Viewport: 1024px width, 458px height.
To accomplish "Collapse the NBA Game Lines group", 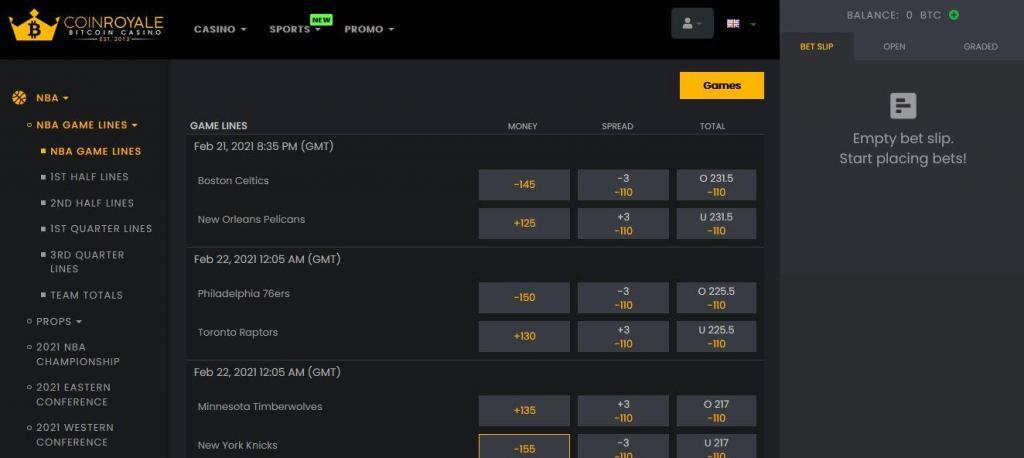I will [x=86, y=125].
